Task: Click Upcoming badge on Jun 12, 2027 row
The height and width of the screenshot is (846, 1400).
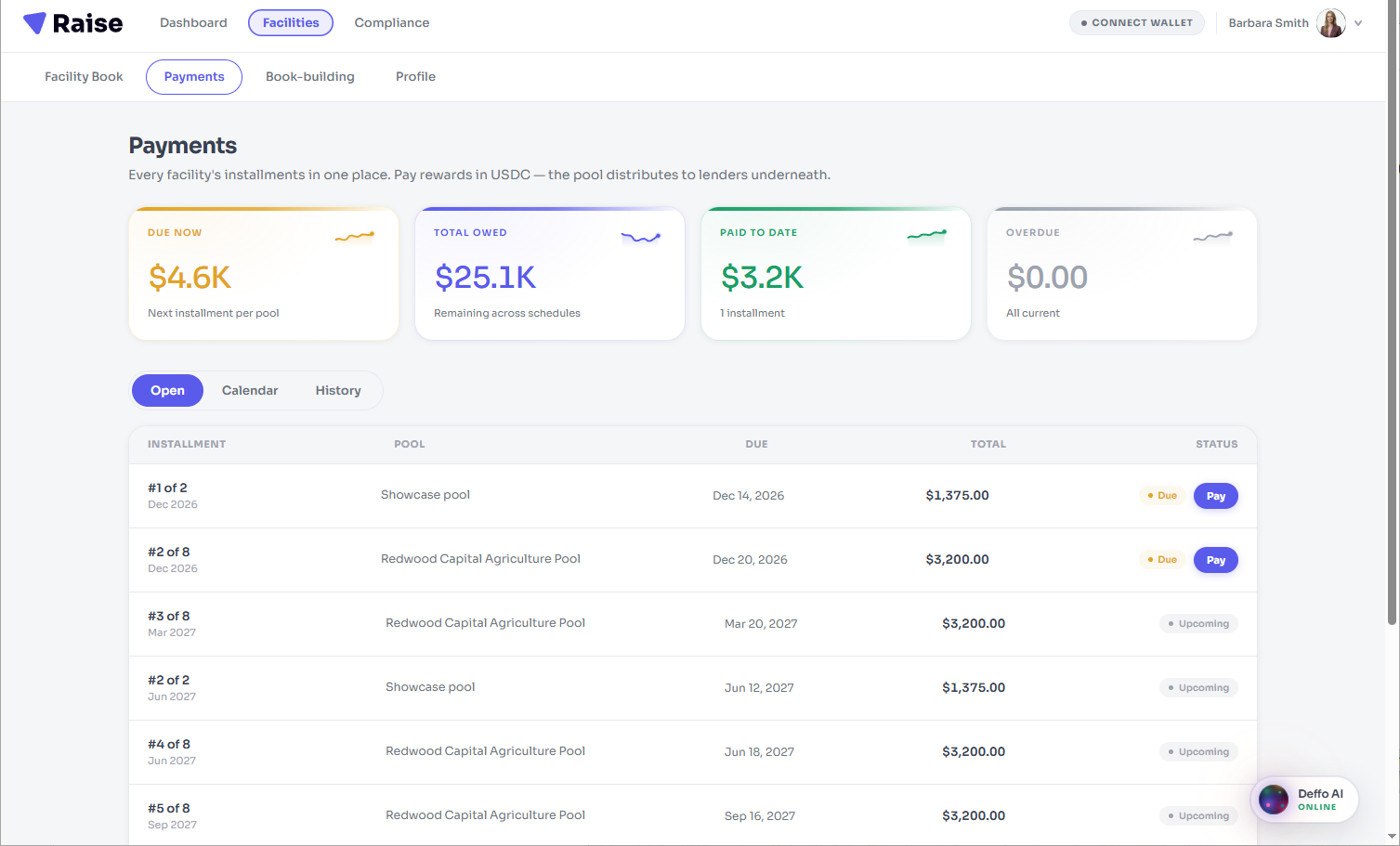Action: pos(1198,688)
